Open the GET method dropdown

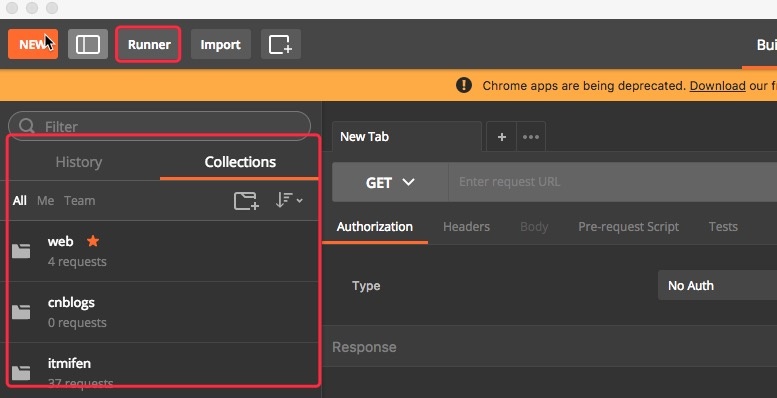[390, 182]
